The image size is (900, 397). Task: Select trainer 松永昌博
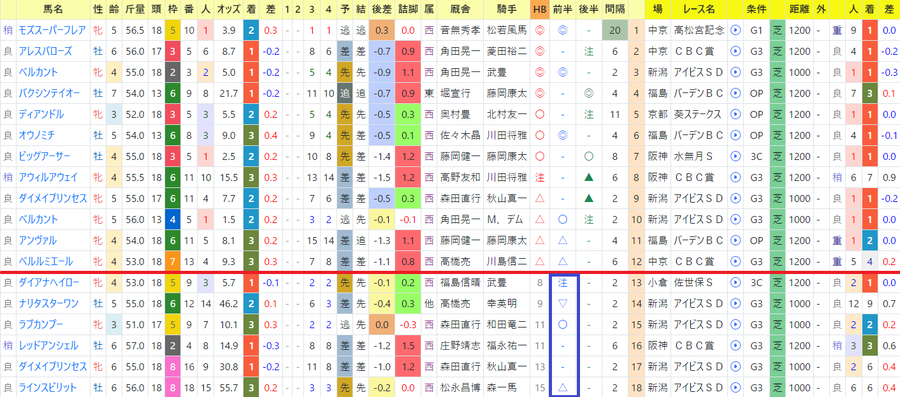460,388
